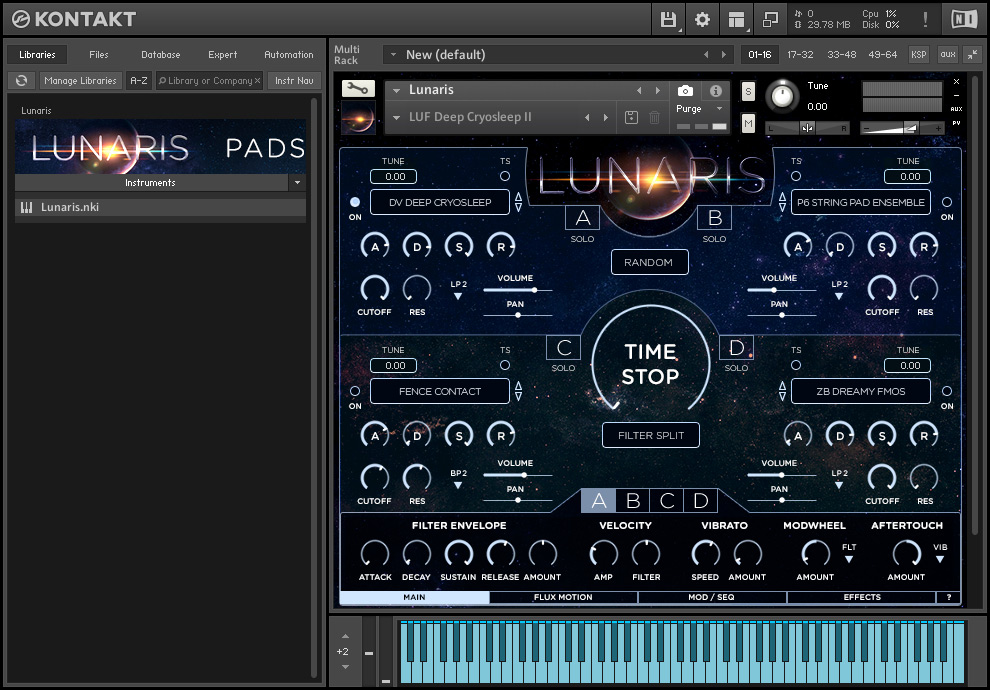Click the FILTER SPLIT button
The image size is (990, 690).
click(x=651, y=435)
